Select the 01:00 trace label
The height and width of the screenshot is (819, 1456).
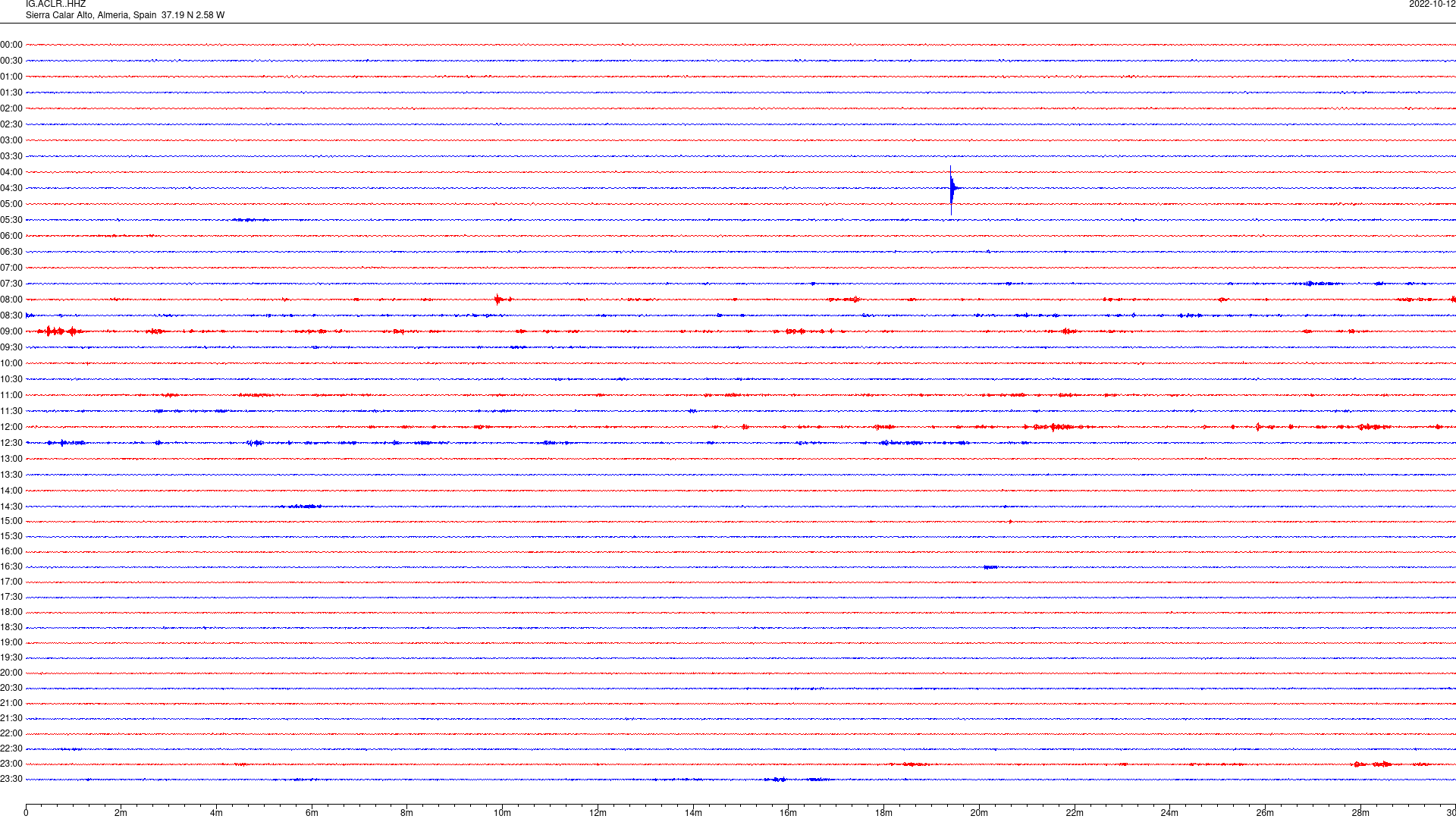tap(11, 77)
